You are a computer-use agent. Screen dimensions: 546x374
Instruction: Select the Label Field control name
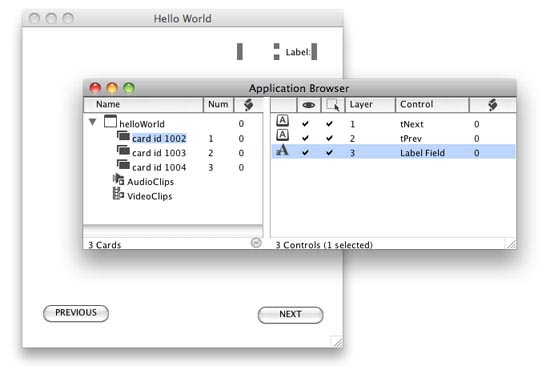(422, 153)
